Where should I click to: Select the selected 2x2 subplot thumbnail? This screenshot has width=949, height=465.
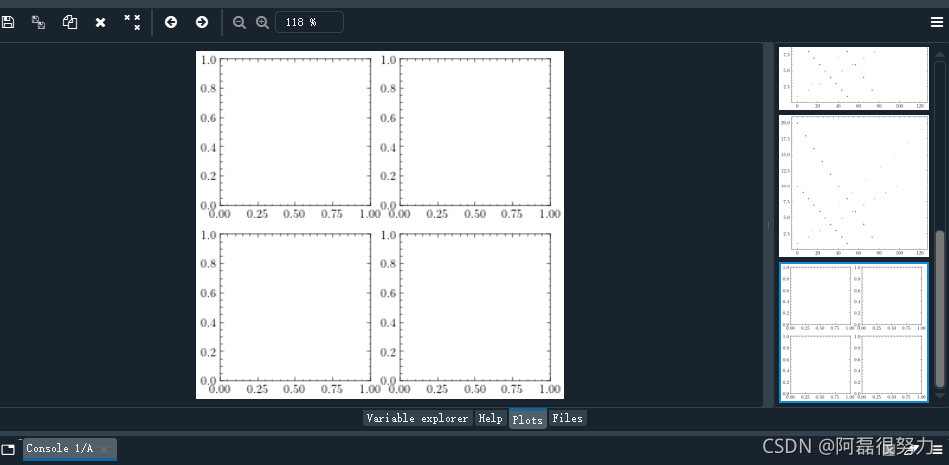pyautogui.click(x=854, y=332)
